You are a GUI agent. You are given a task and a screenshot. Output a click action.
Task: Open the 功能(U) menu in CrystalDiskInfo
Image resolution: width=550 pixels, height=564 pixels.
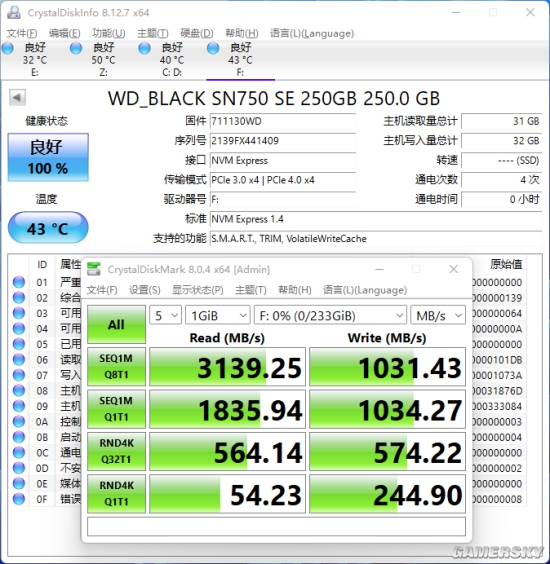point(109,33)
